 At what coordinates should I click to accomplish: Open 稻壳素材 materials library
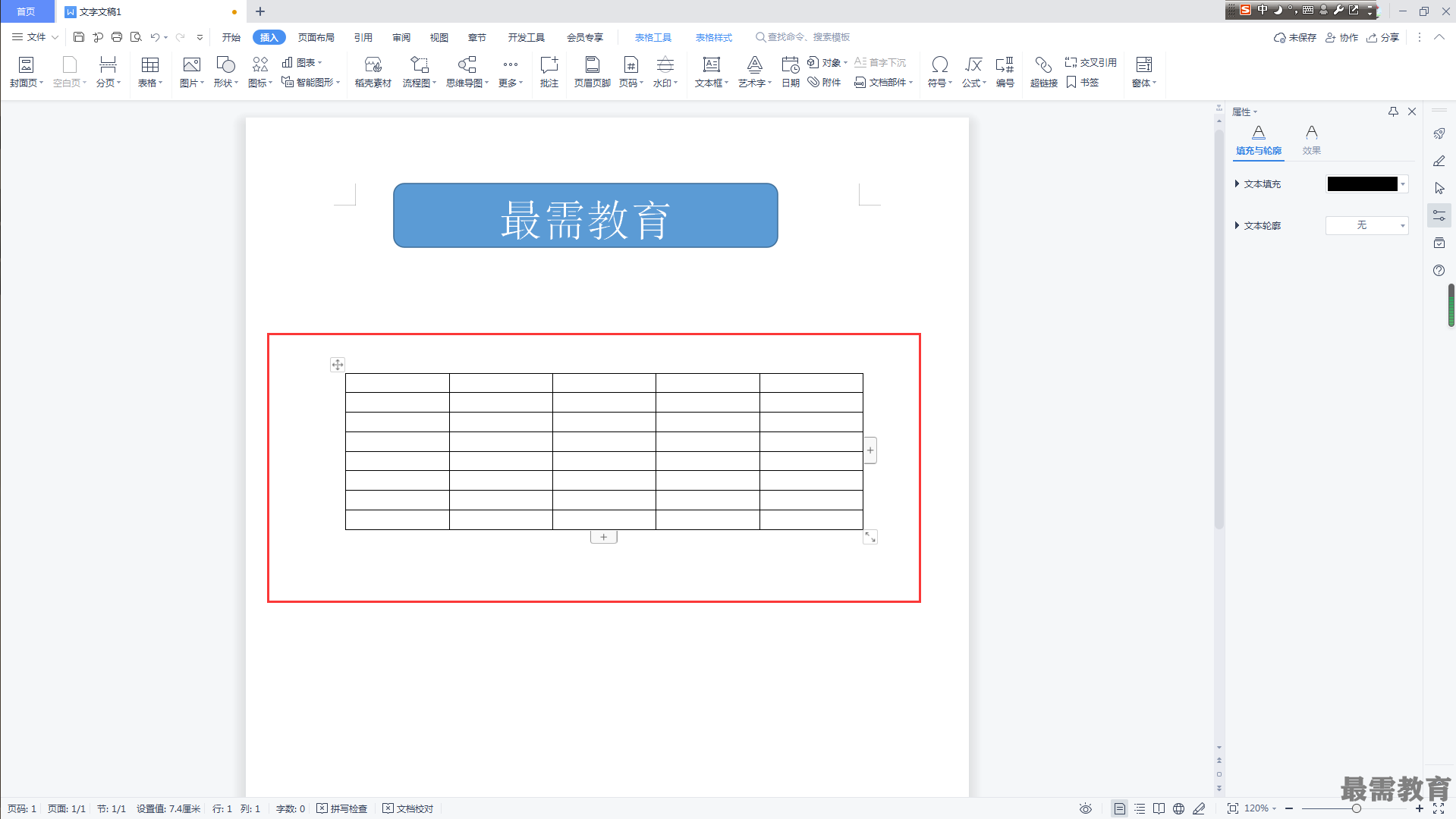point(373,72)
